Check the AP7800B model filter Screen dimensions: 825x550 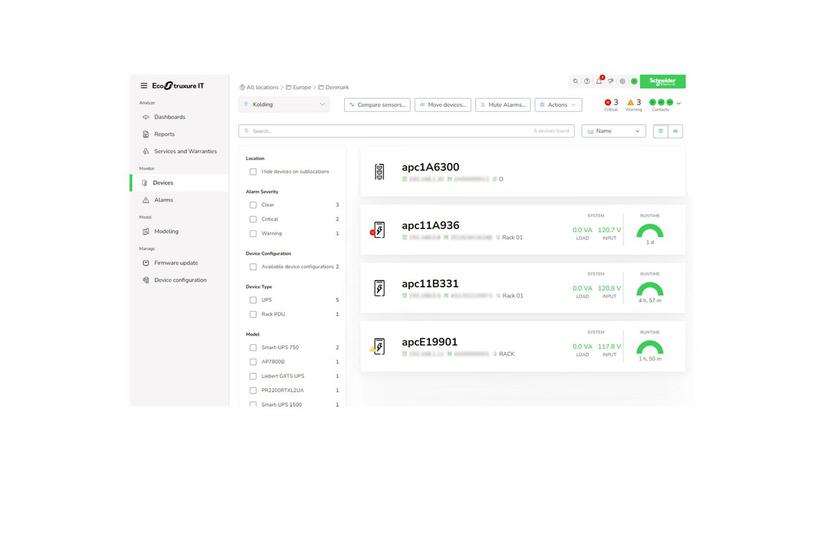click(x=253, y=362)
